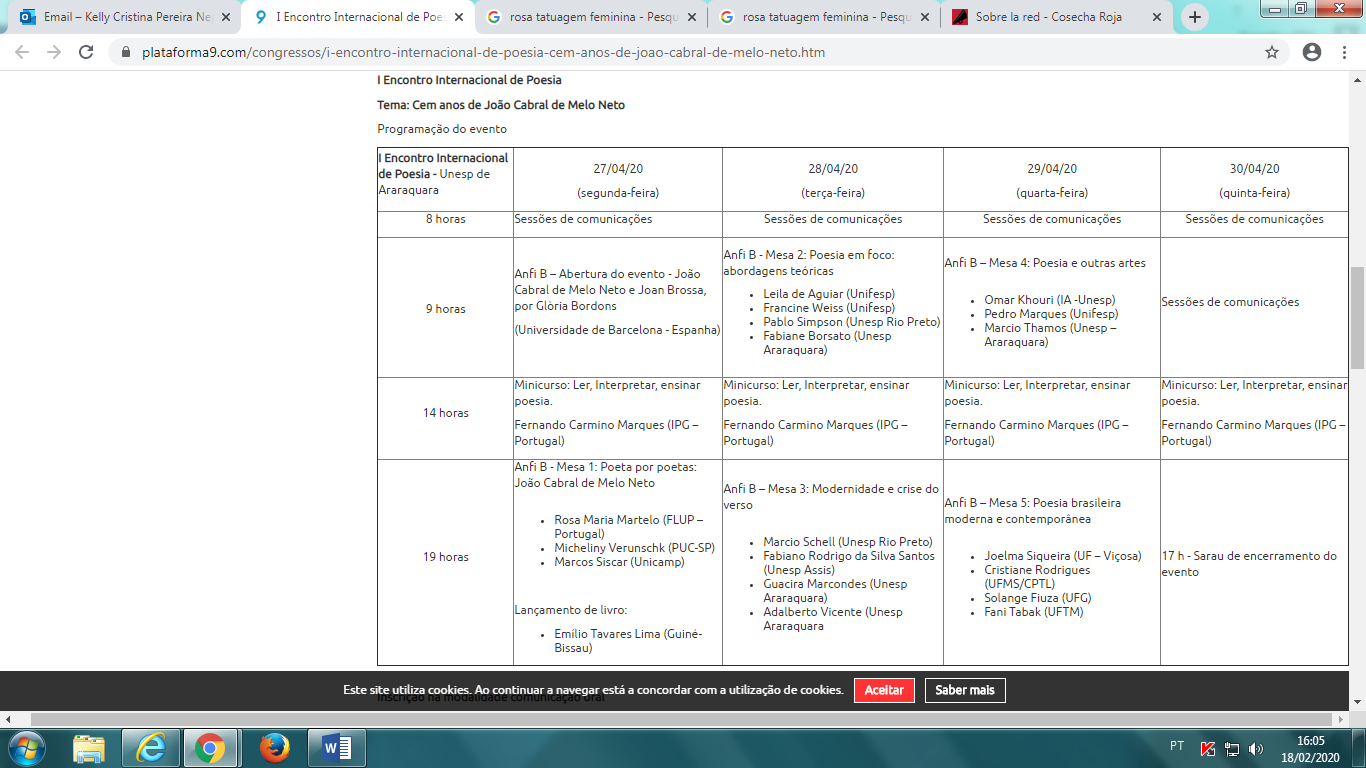Open File Explorer from the taskbar

coord(89,748)
